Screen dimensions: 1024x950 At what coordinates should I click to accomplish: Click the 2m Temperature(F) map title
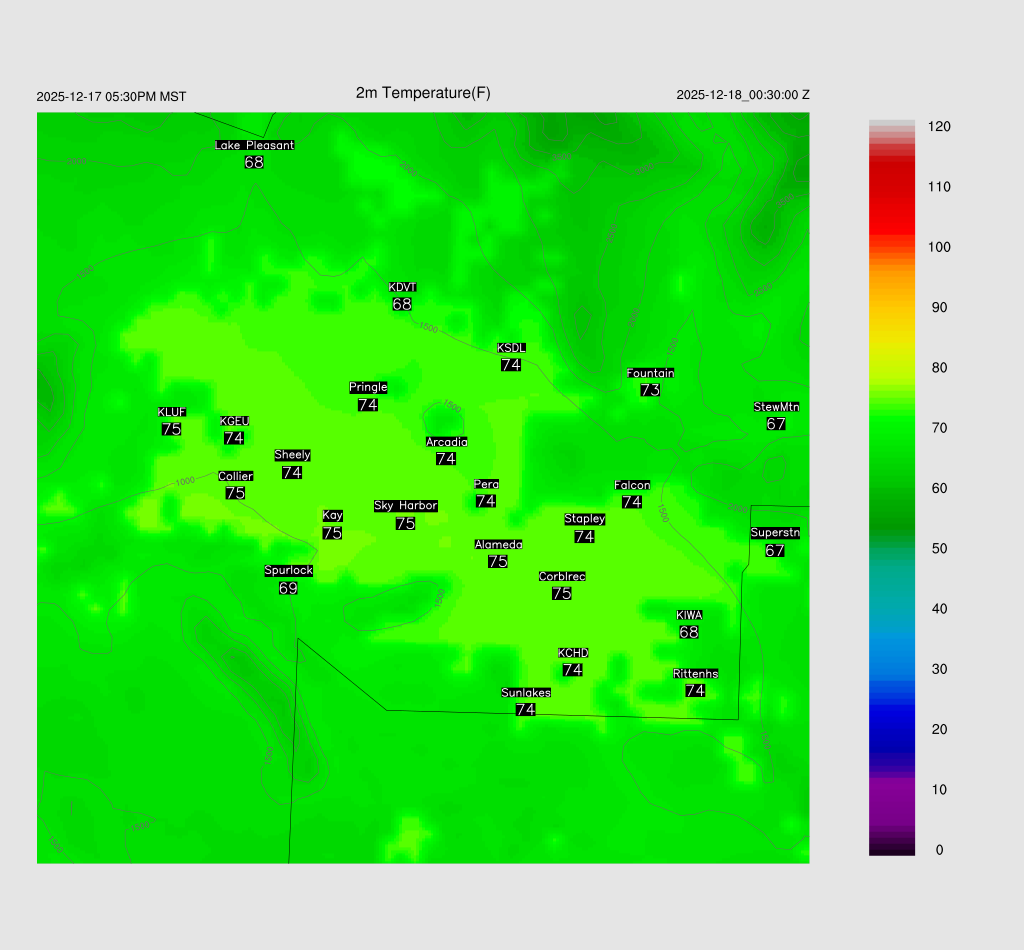[x=423, y=93]
